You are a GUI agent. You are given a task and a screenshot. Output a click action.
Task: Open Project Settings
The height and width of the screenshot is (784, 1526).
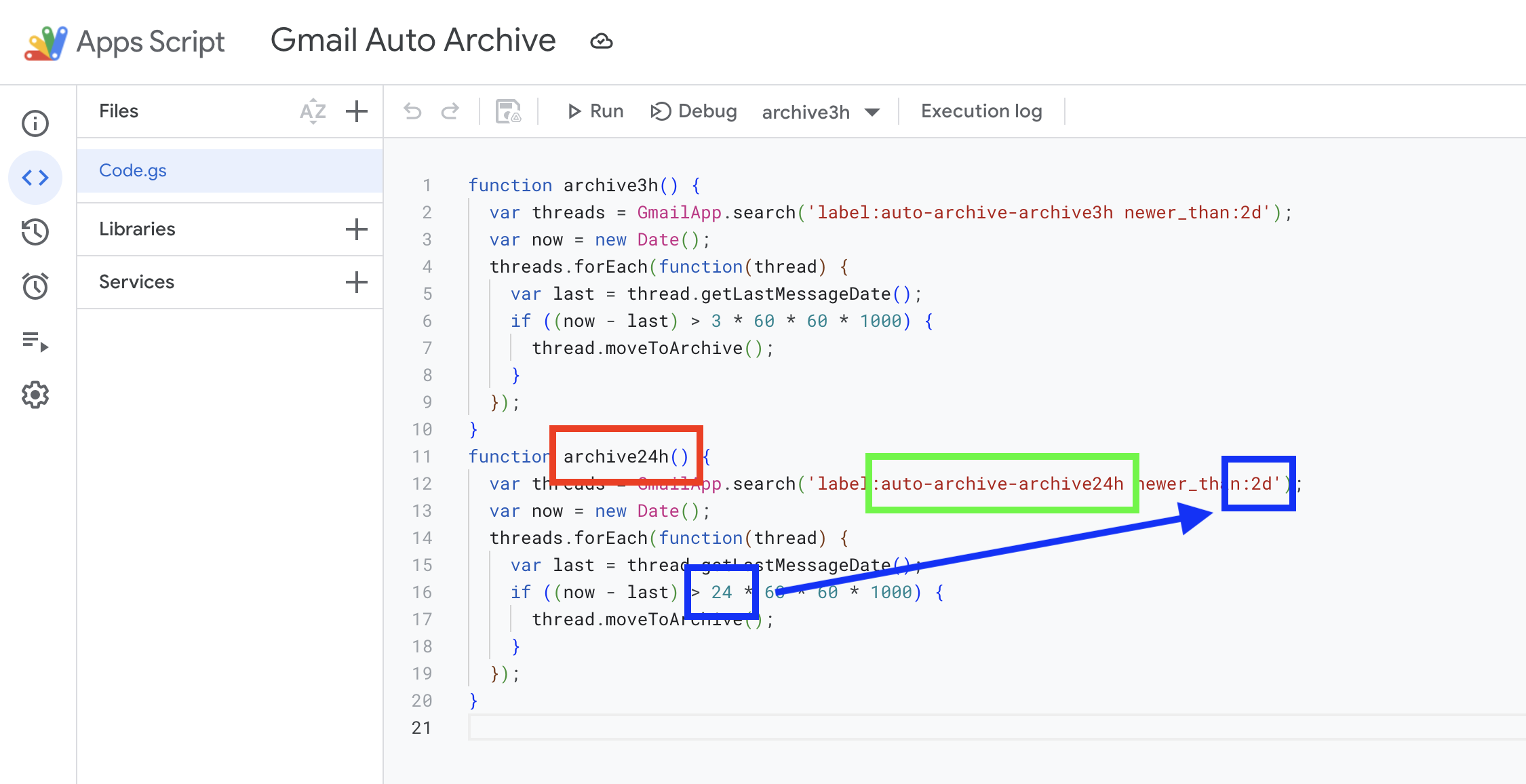[x=35, y=395]
